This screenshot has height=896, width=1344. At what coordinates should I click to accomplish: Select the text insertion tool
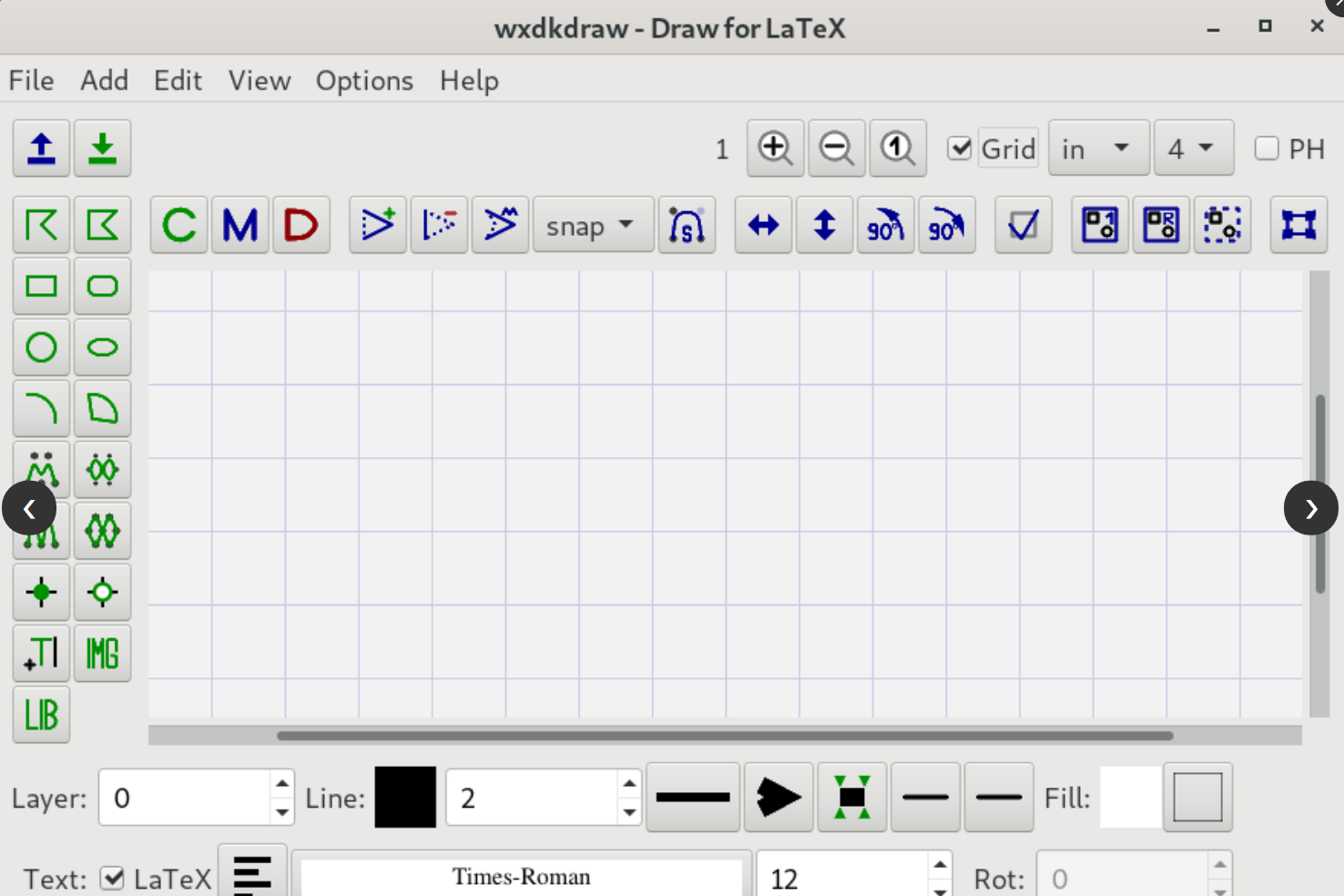tap(41, 653)
